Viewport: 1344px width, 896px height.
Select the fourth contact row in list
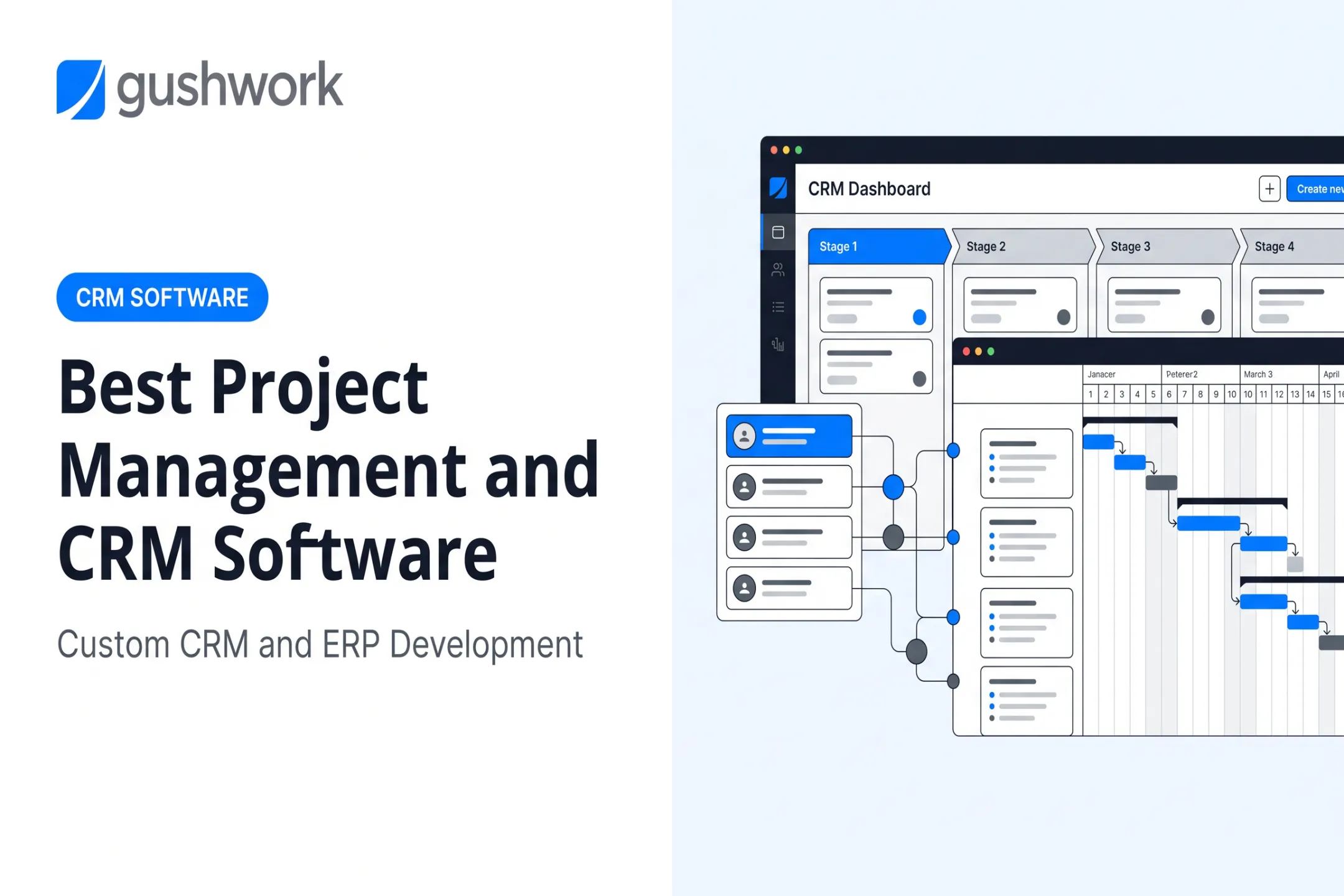(x=789, y=588)
